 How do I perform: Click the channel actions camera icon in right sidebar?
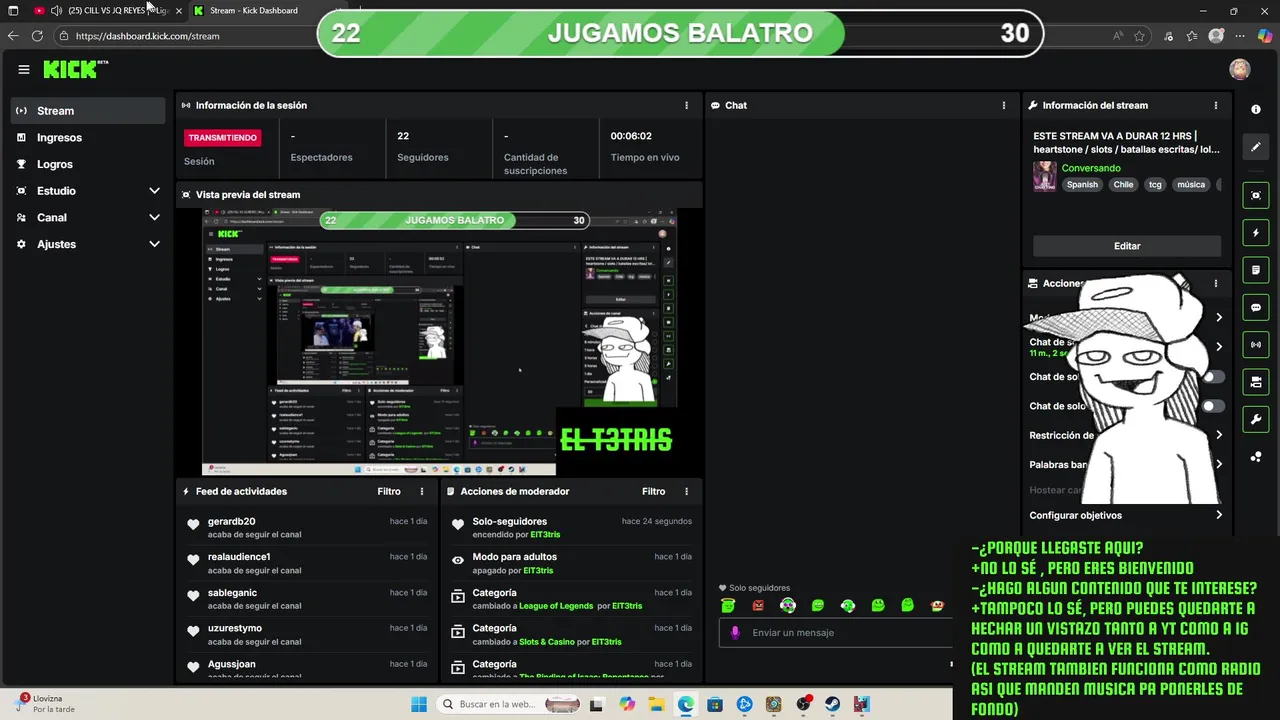(1256, 382)
